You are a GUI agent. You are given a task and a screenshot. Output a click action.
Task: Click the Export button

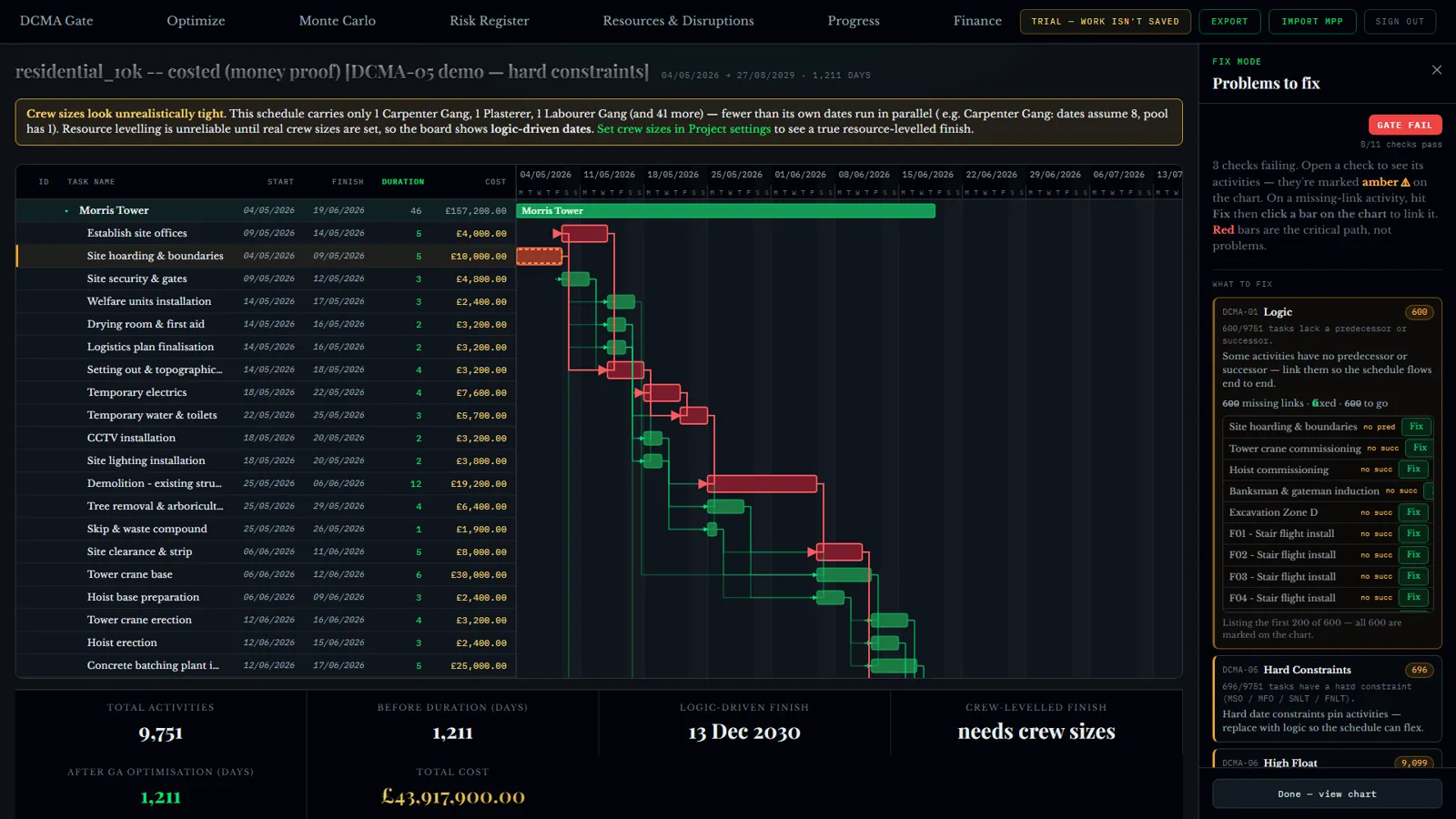click(1229, 22)
